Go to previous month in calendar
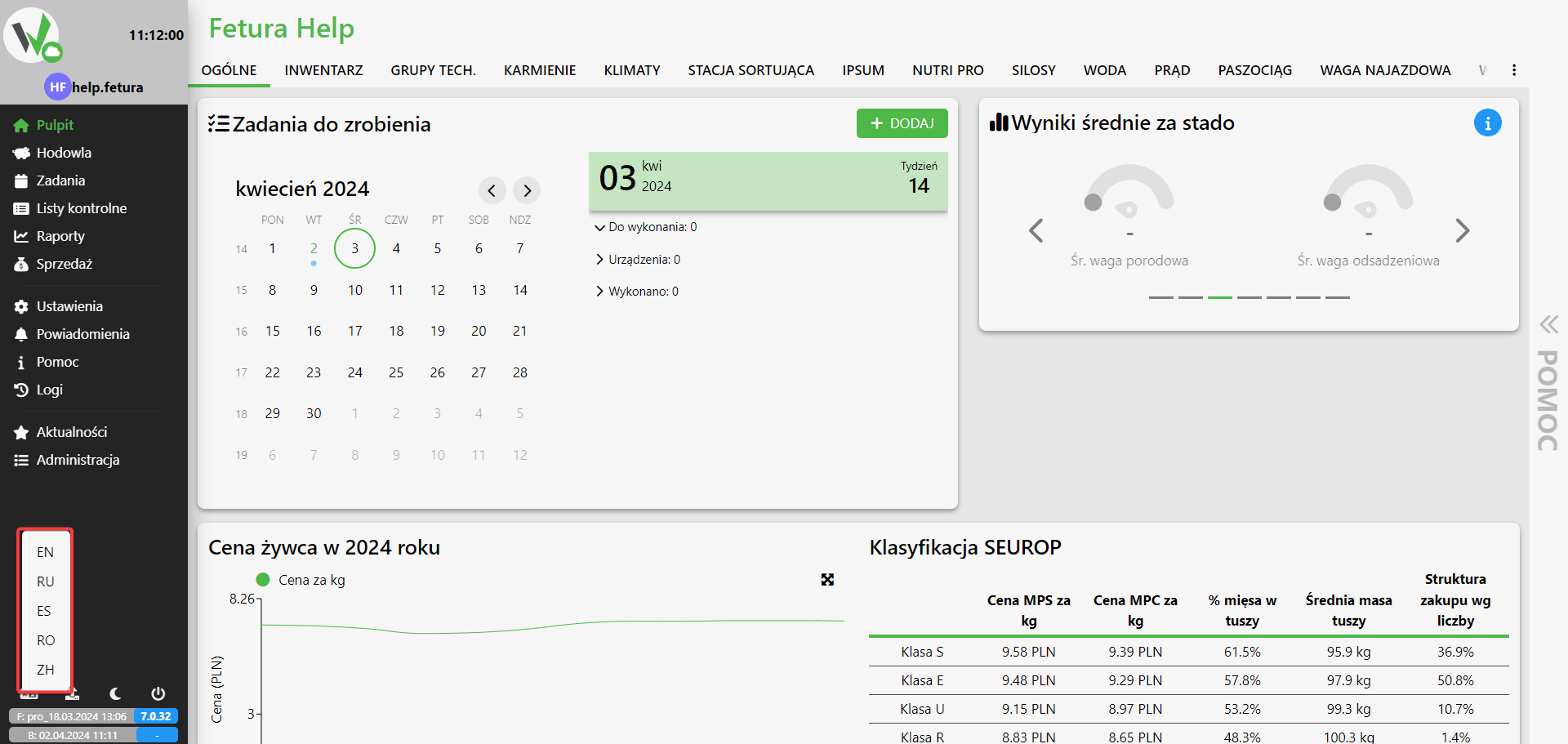 coord(492,191)
